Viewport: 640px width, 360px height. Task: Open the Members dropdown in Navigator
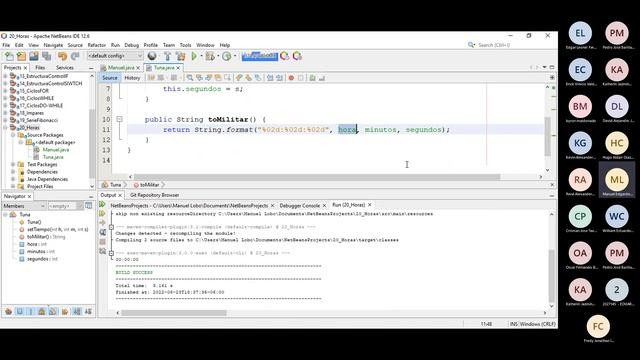coord(24,206)
